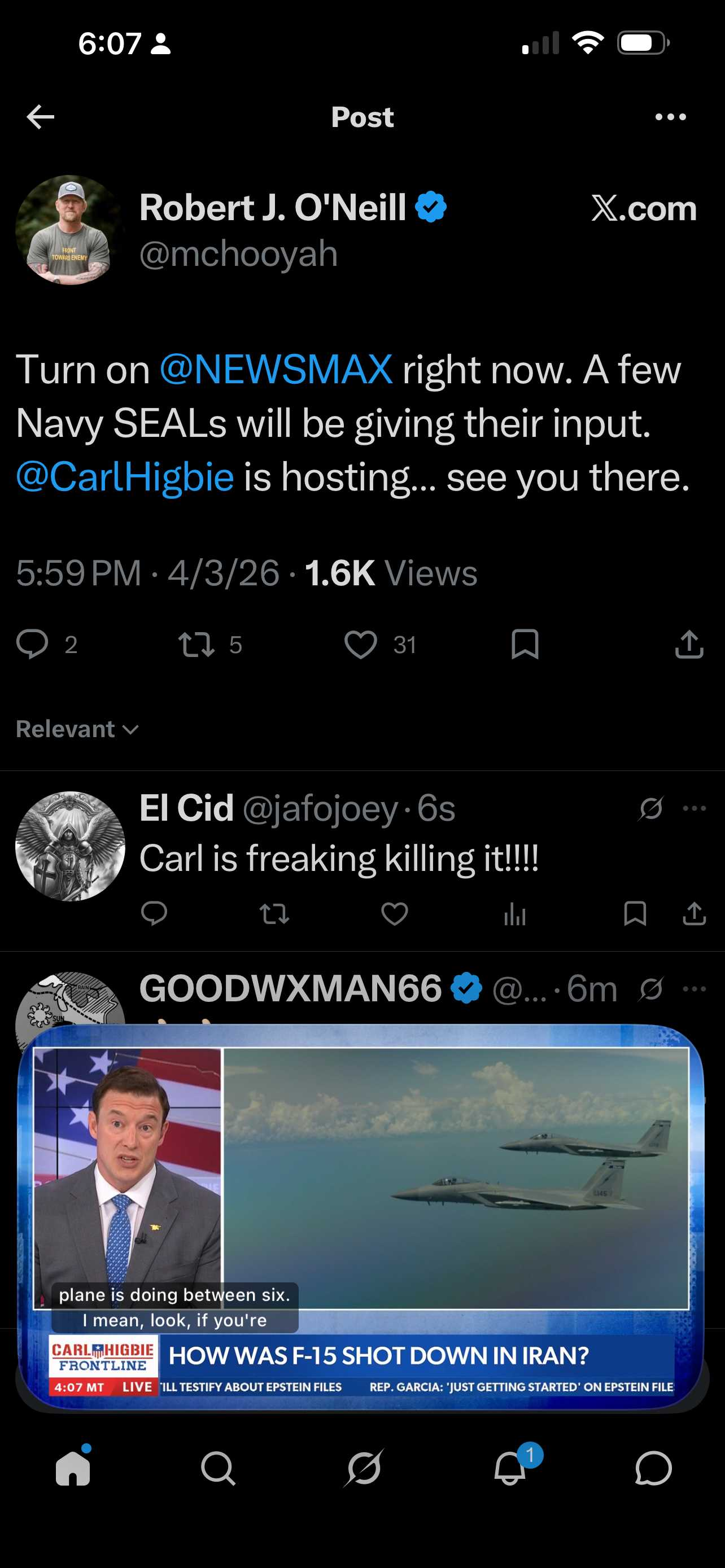Open the @NEWSMAX mention link

pos(276,370)
